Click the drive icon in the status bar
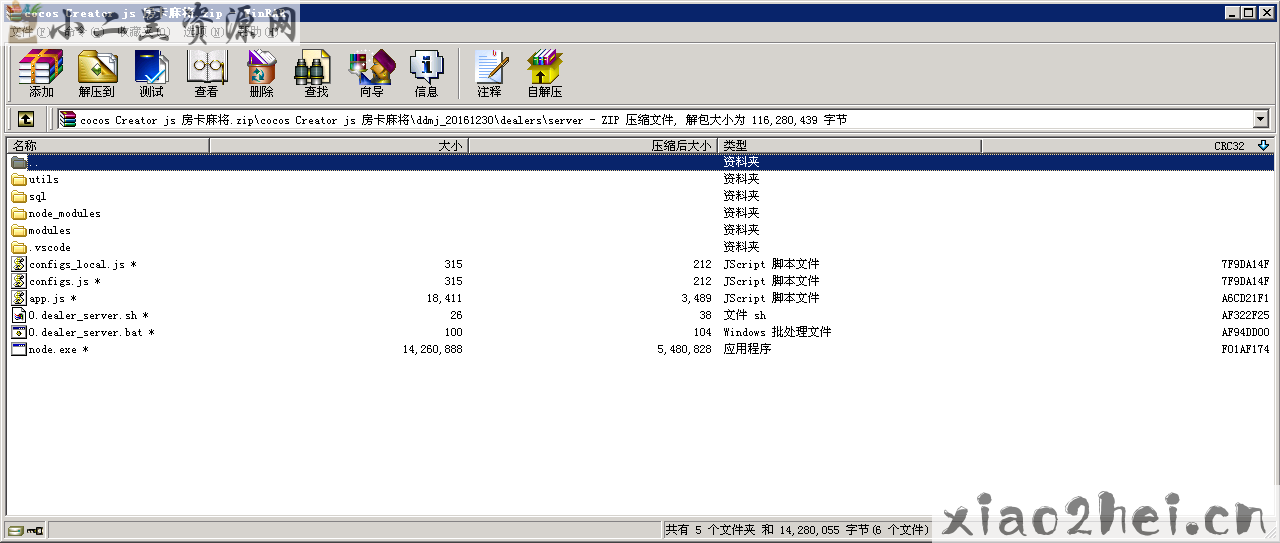The width and height of the screenshot is (1280, 543). point(16,530)
